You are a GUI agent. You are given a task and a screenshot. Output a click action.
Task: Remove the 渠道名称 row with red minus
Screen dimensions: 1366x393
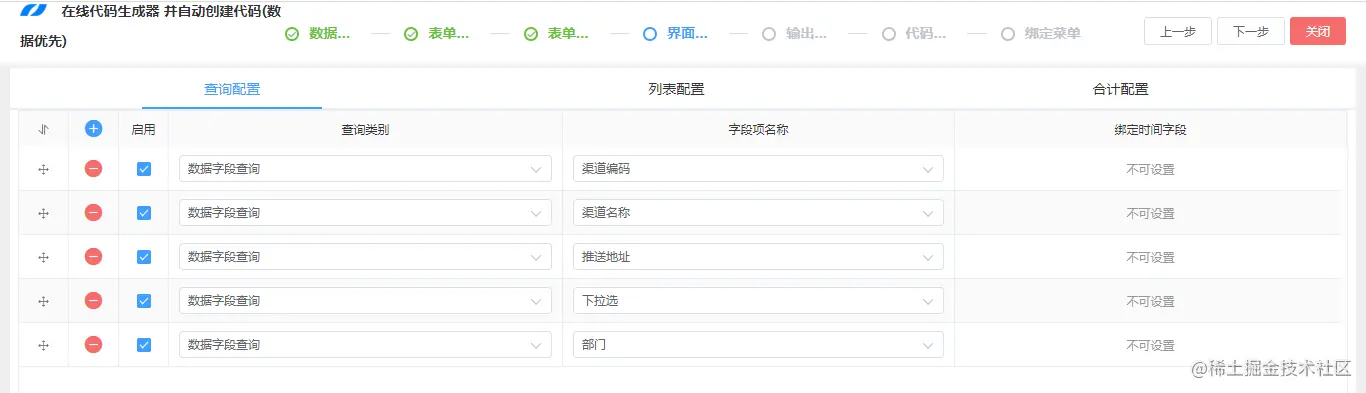coord(93,212)
